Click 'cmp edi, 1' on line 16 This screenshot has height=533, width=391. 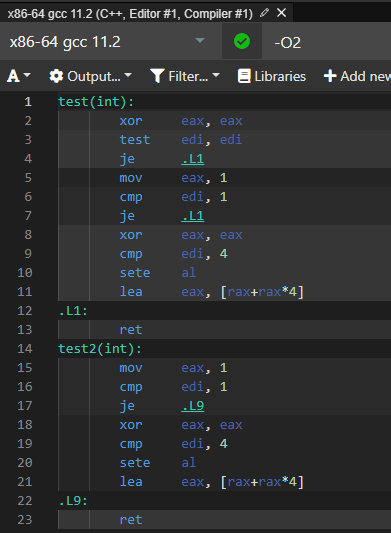pos(173,387)
